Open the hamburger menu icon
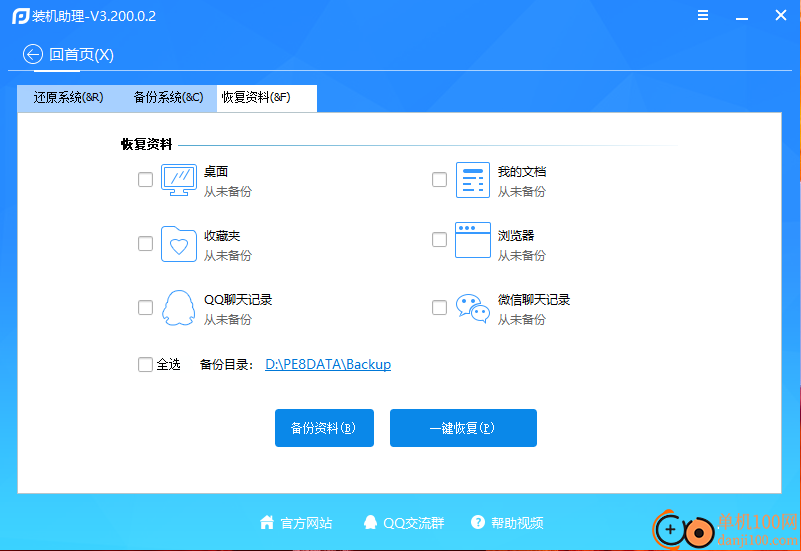 pyautogui.click(x=703, y=15)
